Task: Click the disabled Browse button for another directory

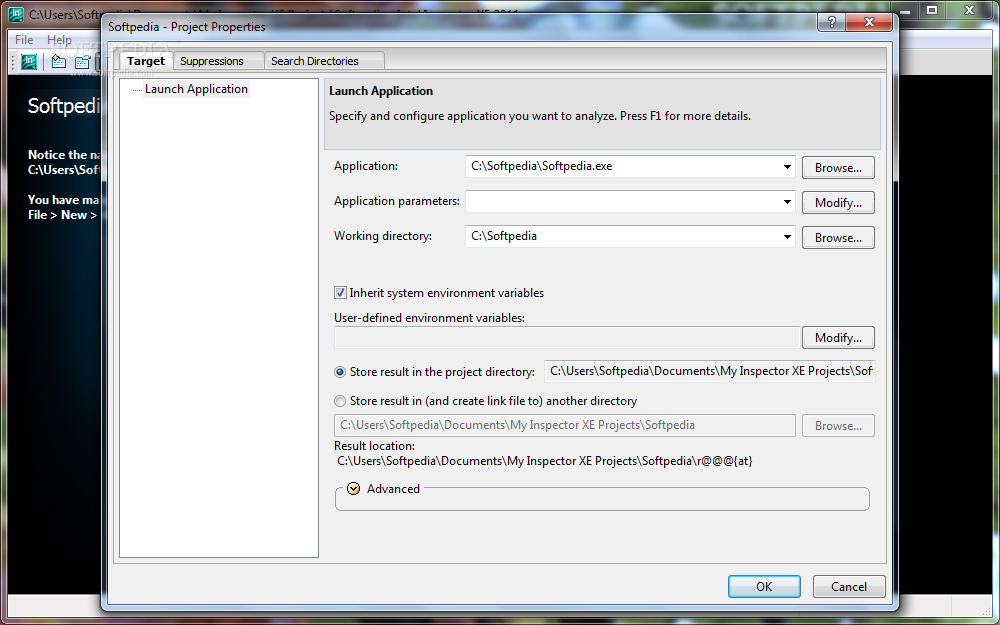Action: pyautogui.click(x=838, y=426)
